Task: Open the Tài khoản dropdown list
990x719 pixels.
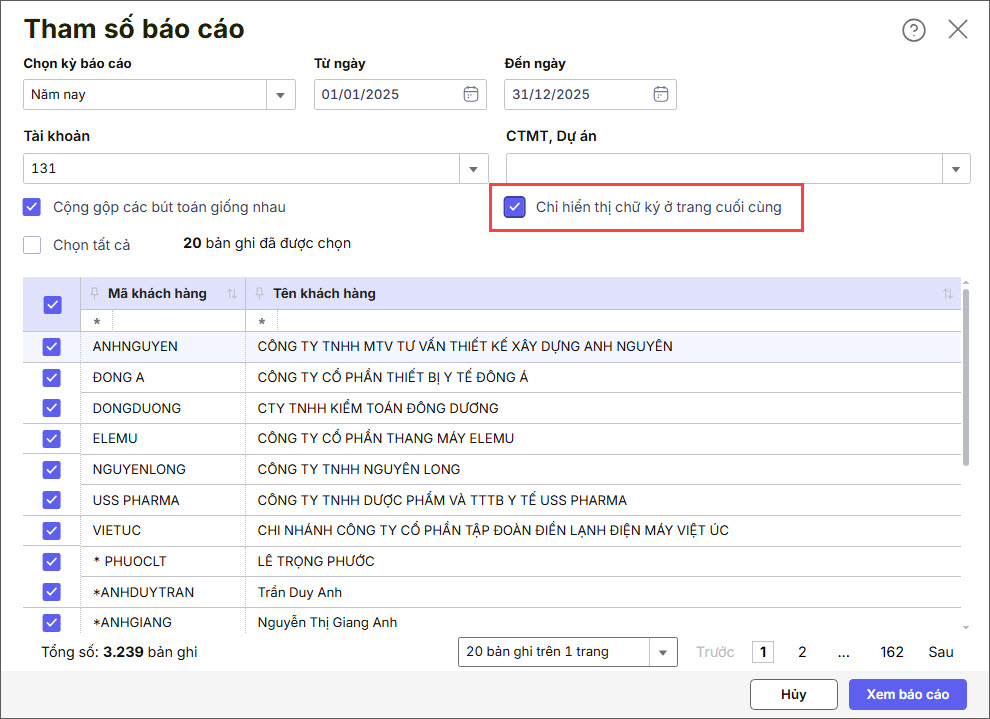Action: (473, 169)
